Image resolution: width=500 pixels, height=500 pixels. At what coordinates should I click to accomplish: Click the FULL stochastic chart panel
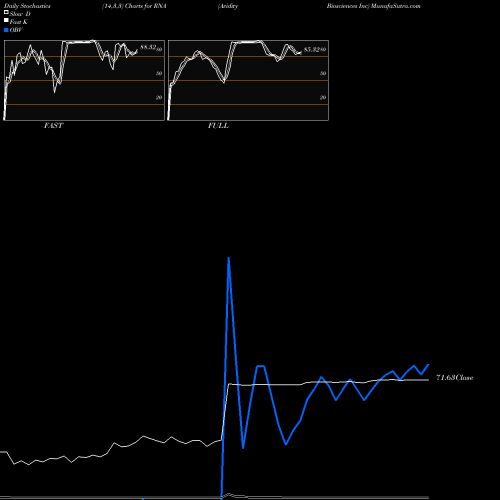click(248, 80)
